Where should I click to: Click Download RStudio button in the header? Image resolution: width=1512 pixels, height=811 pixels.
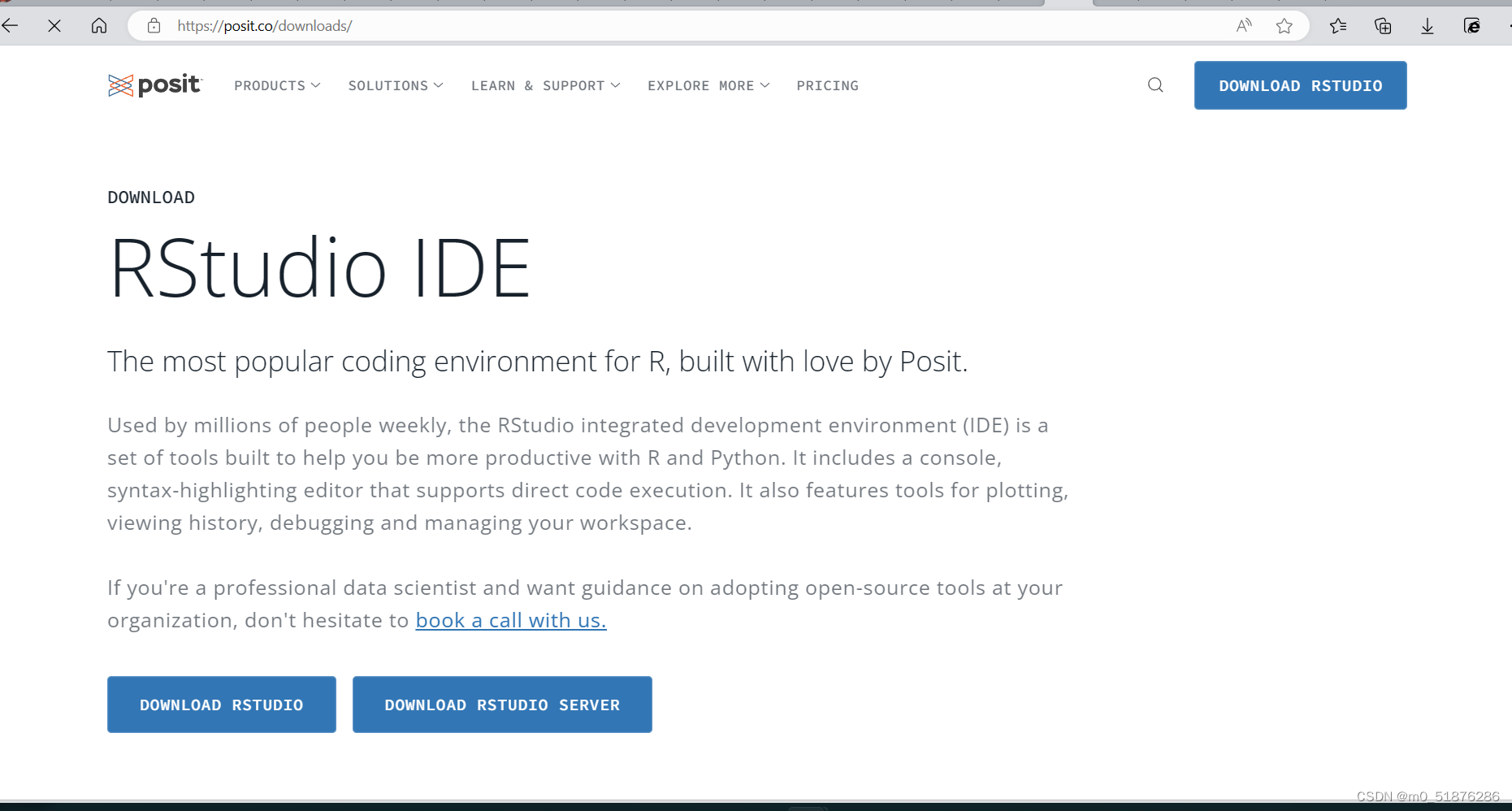click(1300, 85)
